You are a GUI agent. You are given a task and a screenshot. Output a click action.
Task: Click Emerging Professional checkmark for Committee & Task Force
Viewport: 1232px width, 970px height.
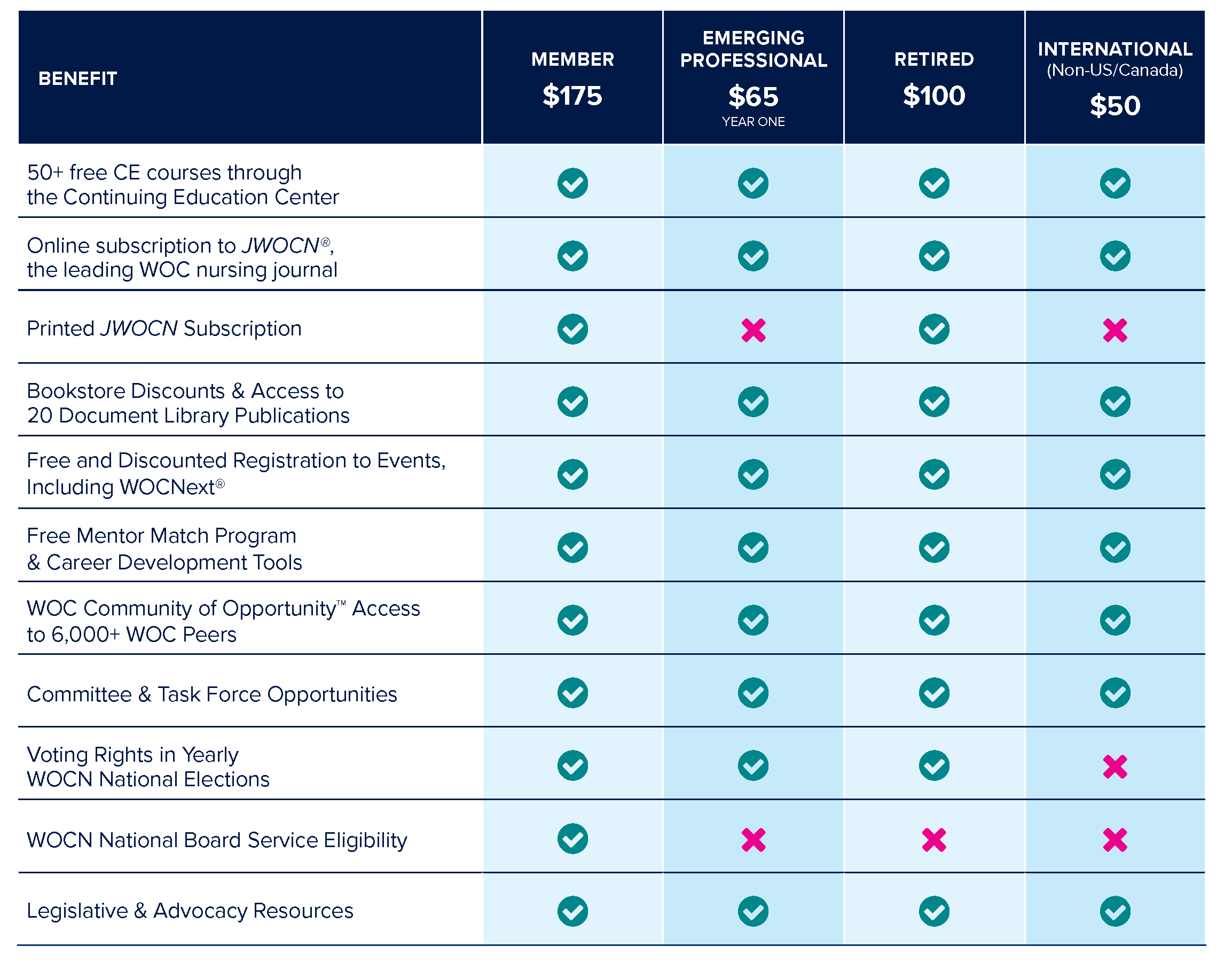click(754, 693)
